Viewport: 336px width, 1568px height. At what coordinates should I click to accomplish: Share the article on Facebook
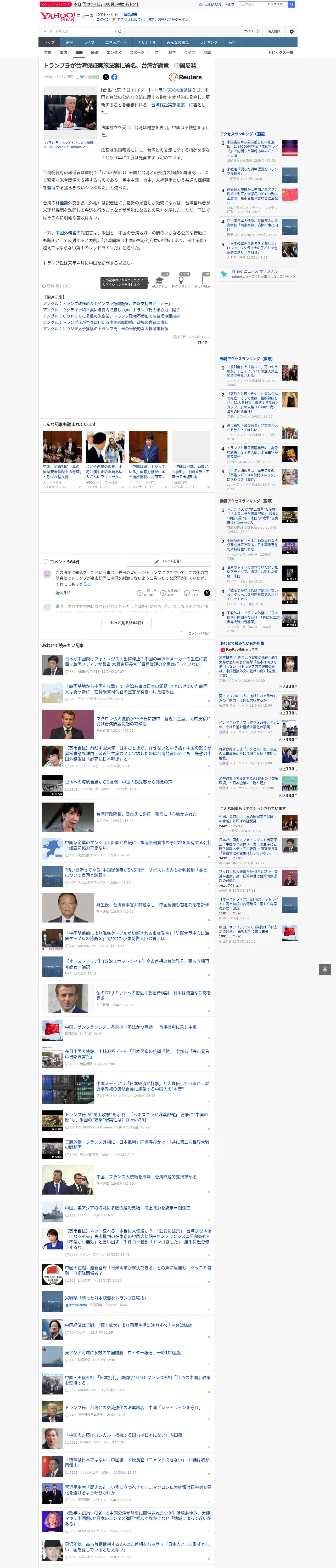(114, 77)
